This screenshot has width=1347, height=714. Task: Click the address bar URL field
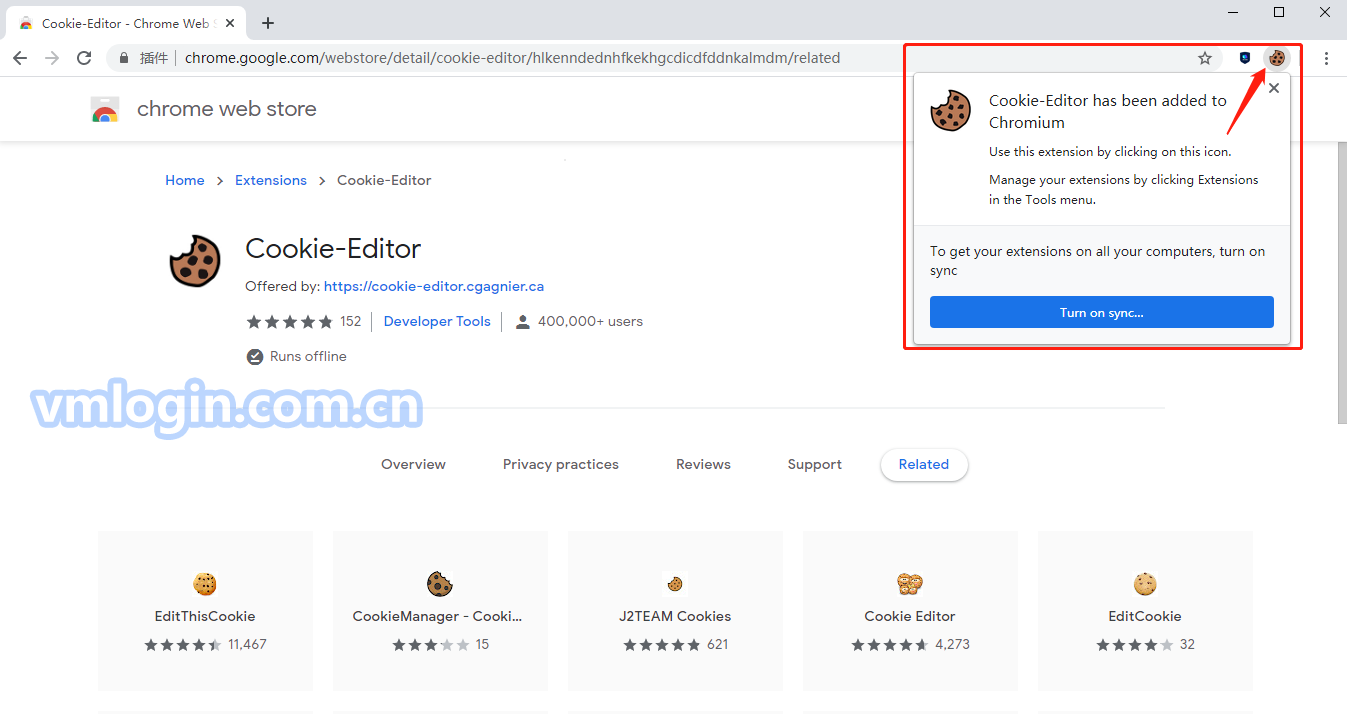(x=600, y=58)
